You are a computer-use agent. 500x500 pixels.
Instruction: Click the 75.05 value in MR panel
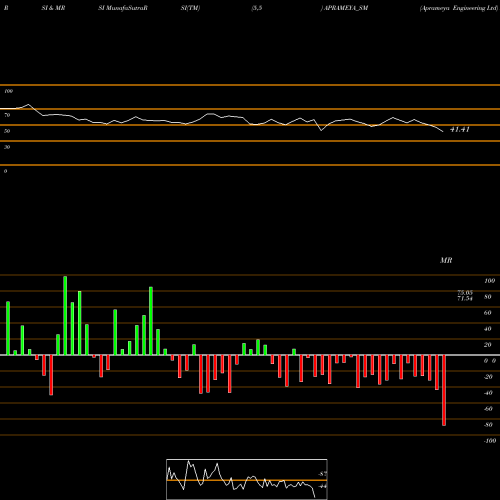(x=465, y=293)
